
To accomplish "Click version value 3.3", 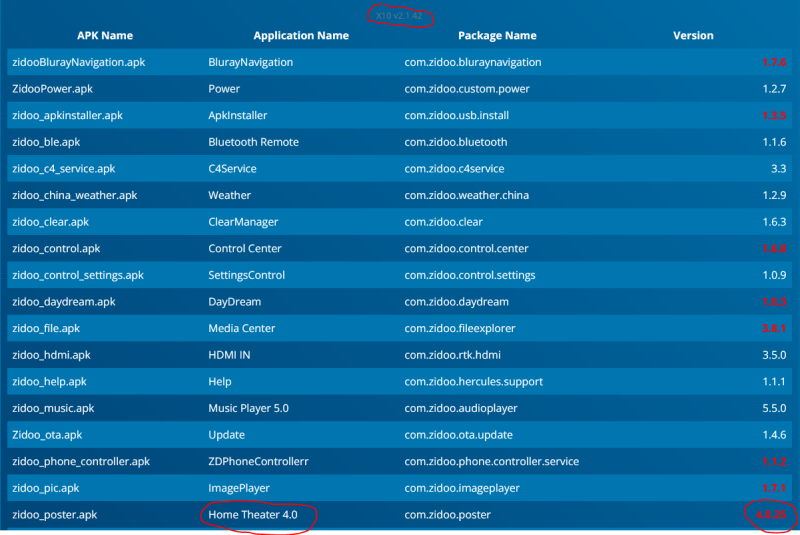I will tap(778, 169).
